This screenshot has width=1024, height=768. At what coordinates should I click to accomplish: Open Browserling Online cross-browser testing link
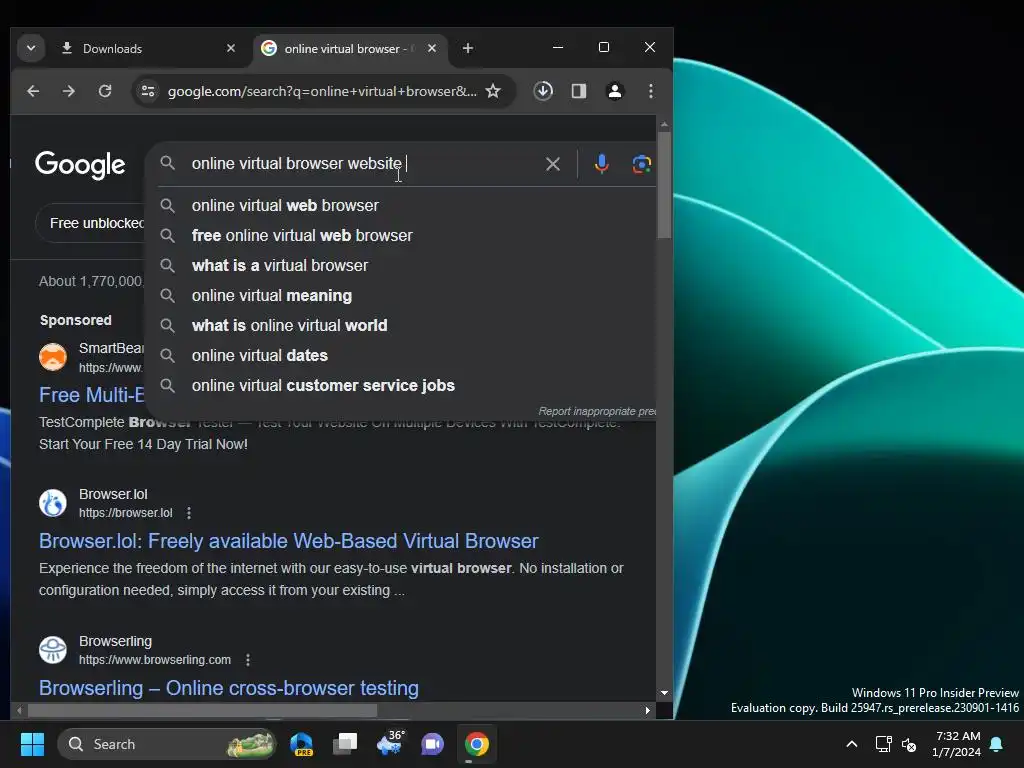(229, 688)
